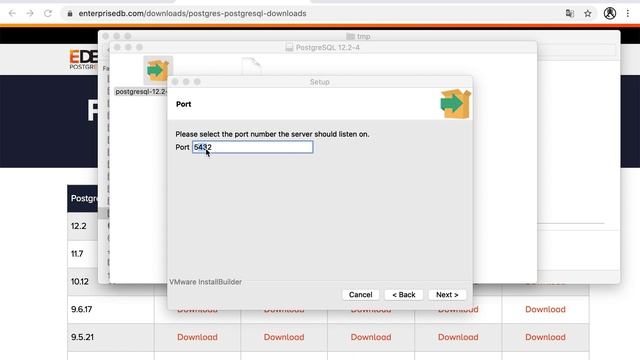640x360 pixels.
Task: Click the Next > button in Setup
Action: (447, 295)
